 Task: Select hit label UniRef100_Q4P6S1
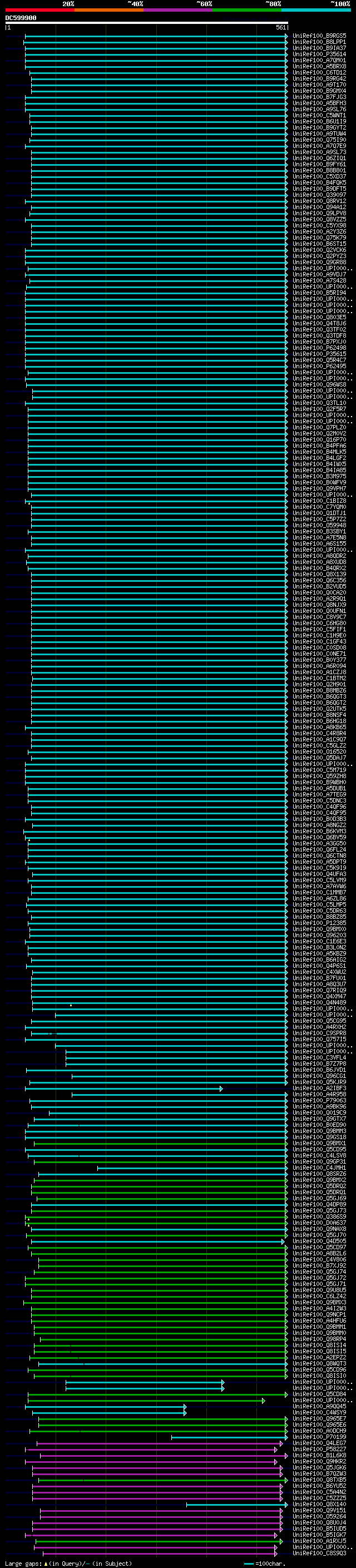coord(319,966)
